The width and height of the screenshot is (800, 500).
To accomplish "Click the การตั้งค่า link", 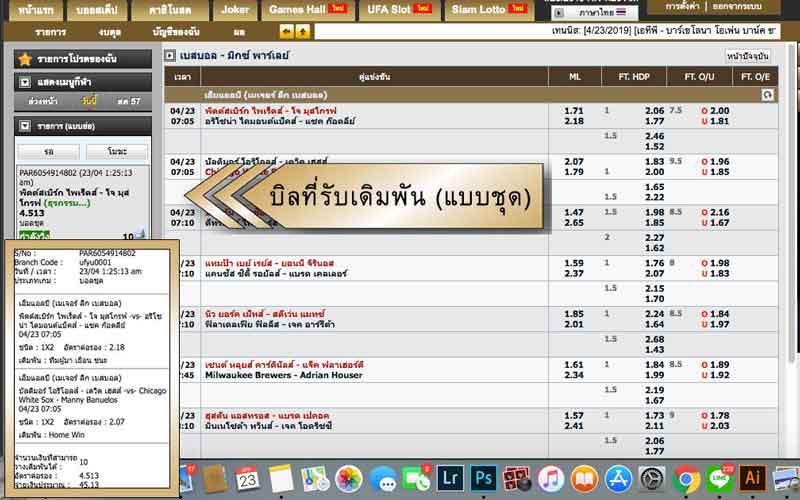I will click(x=682, y=7).
